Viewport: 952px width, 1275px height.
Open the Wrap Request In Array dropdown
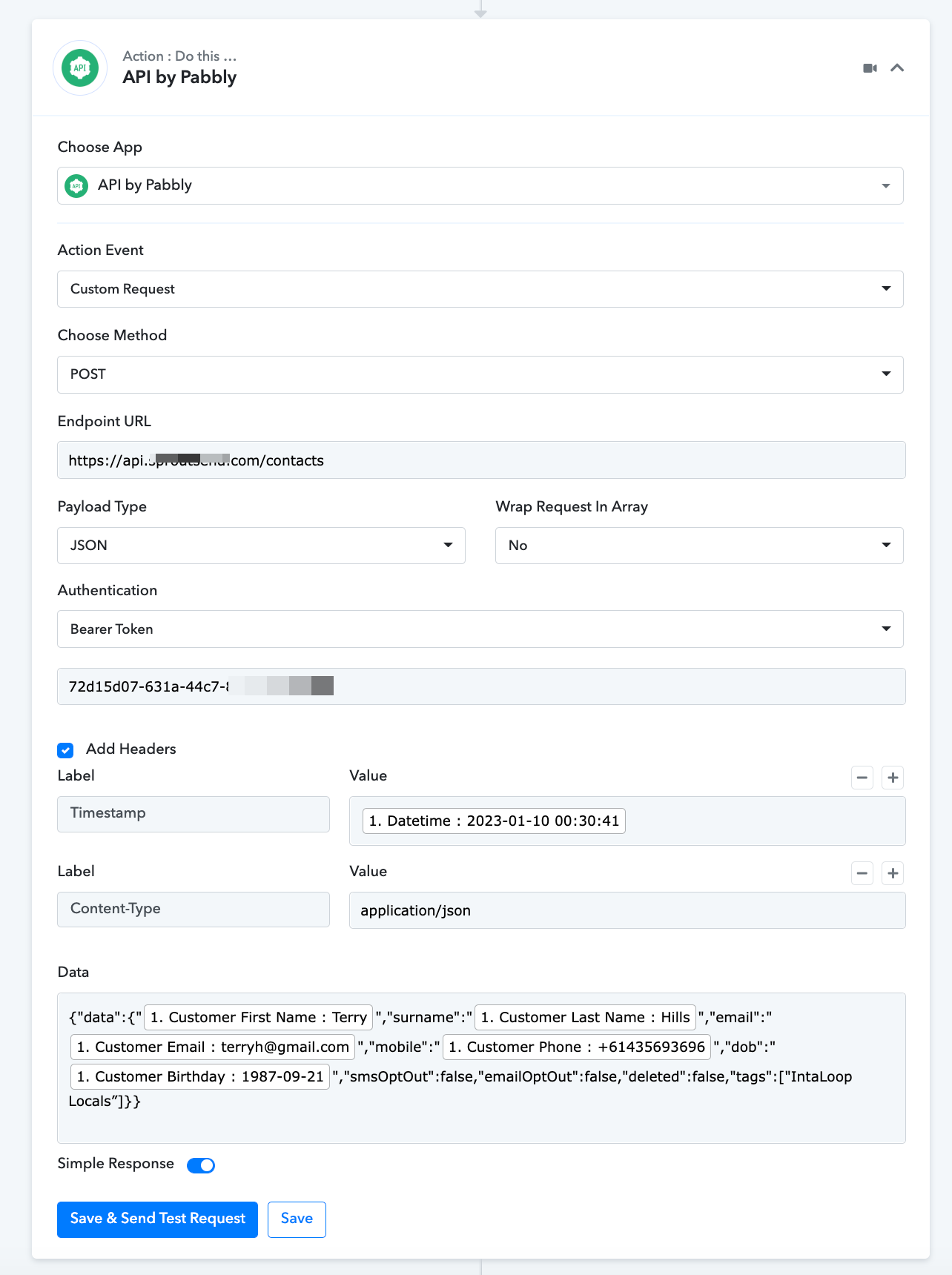pyautogui.click(x=699, y=546)
